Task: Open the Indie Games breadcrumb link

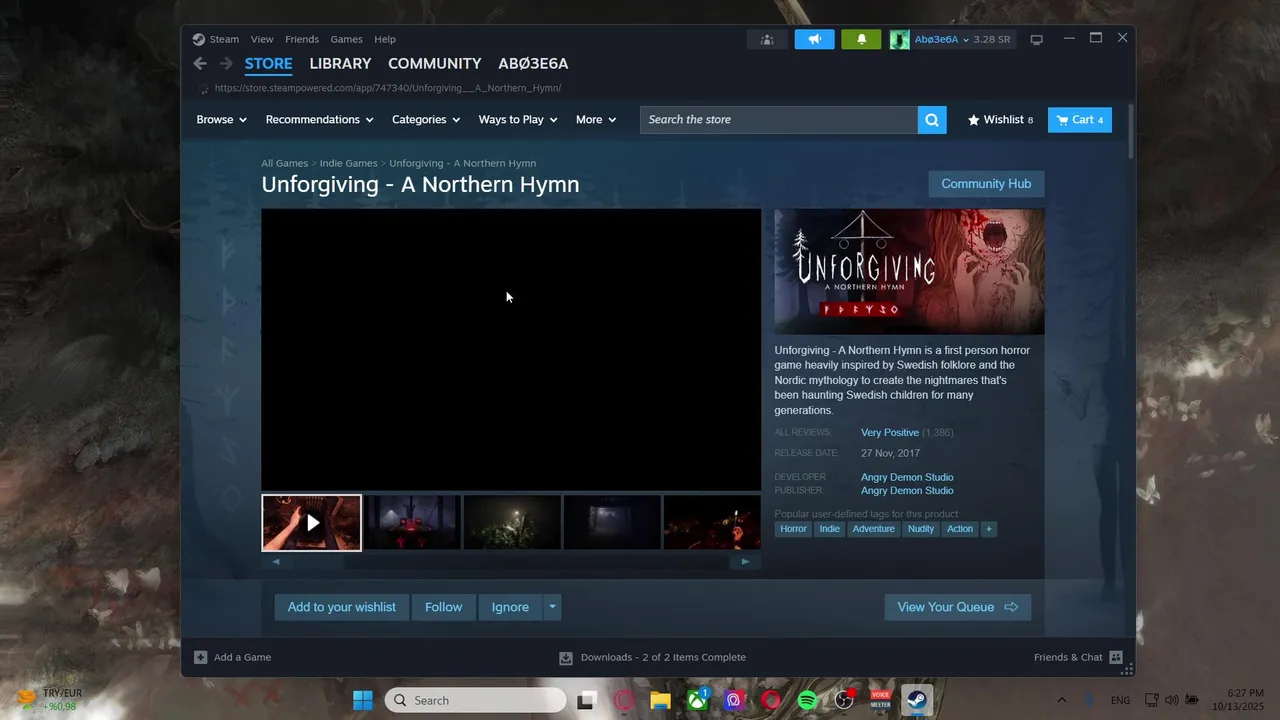Action: click(x=348, y=163)
